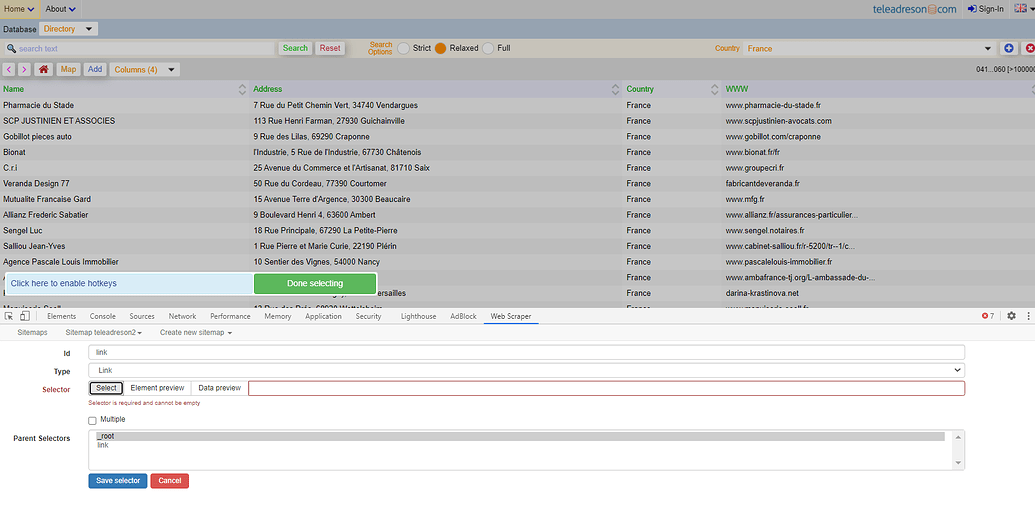Open UK flag language selector
The height and width of the screenshot is (508, 1035).
click(1024, 9)
